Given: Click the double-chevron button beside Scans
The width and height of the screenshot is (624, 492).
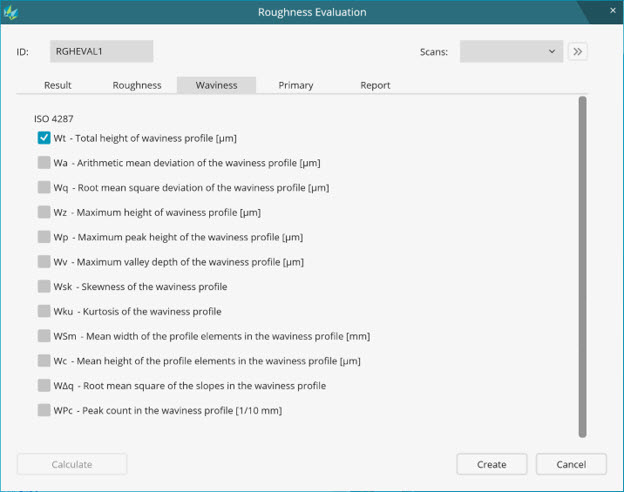Looking at the screenshot, I should tap(577, 52).
